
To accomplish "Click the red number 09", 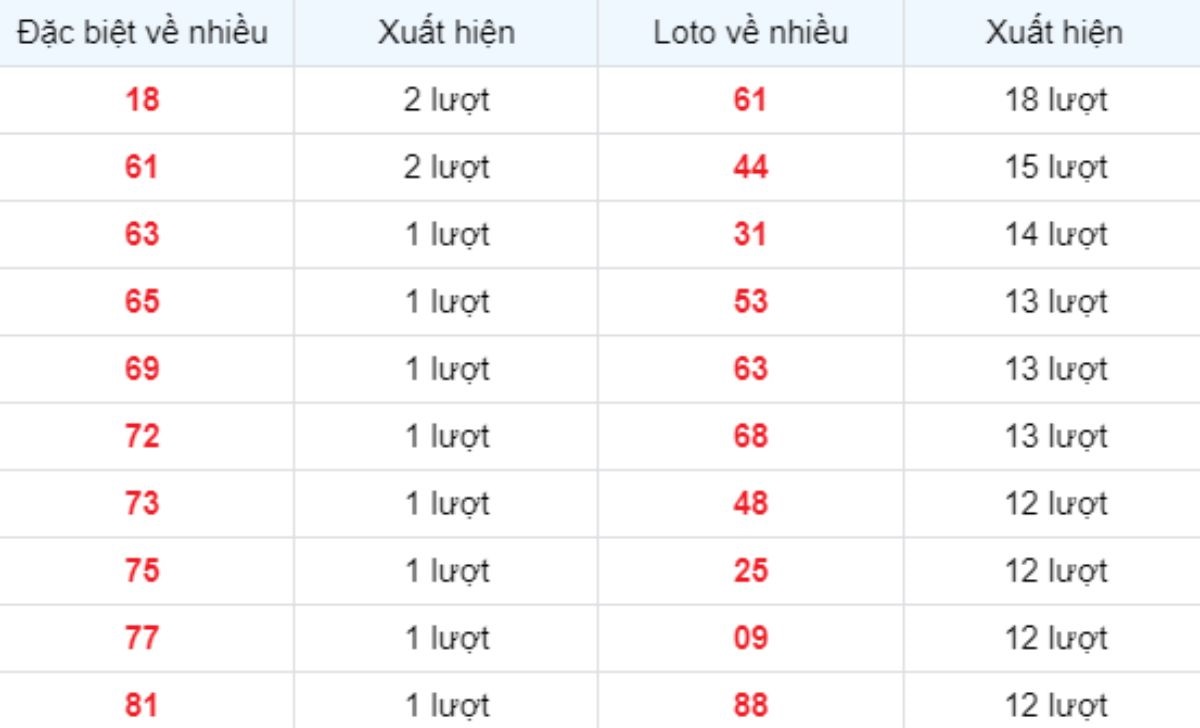I will tap(750, 638).
